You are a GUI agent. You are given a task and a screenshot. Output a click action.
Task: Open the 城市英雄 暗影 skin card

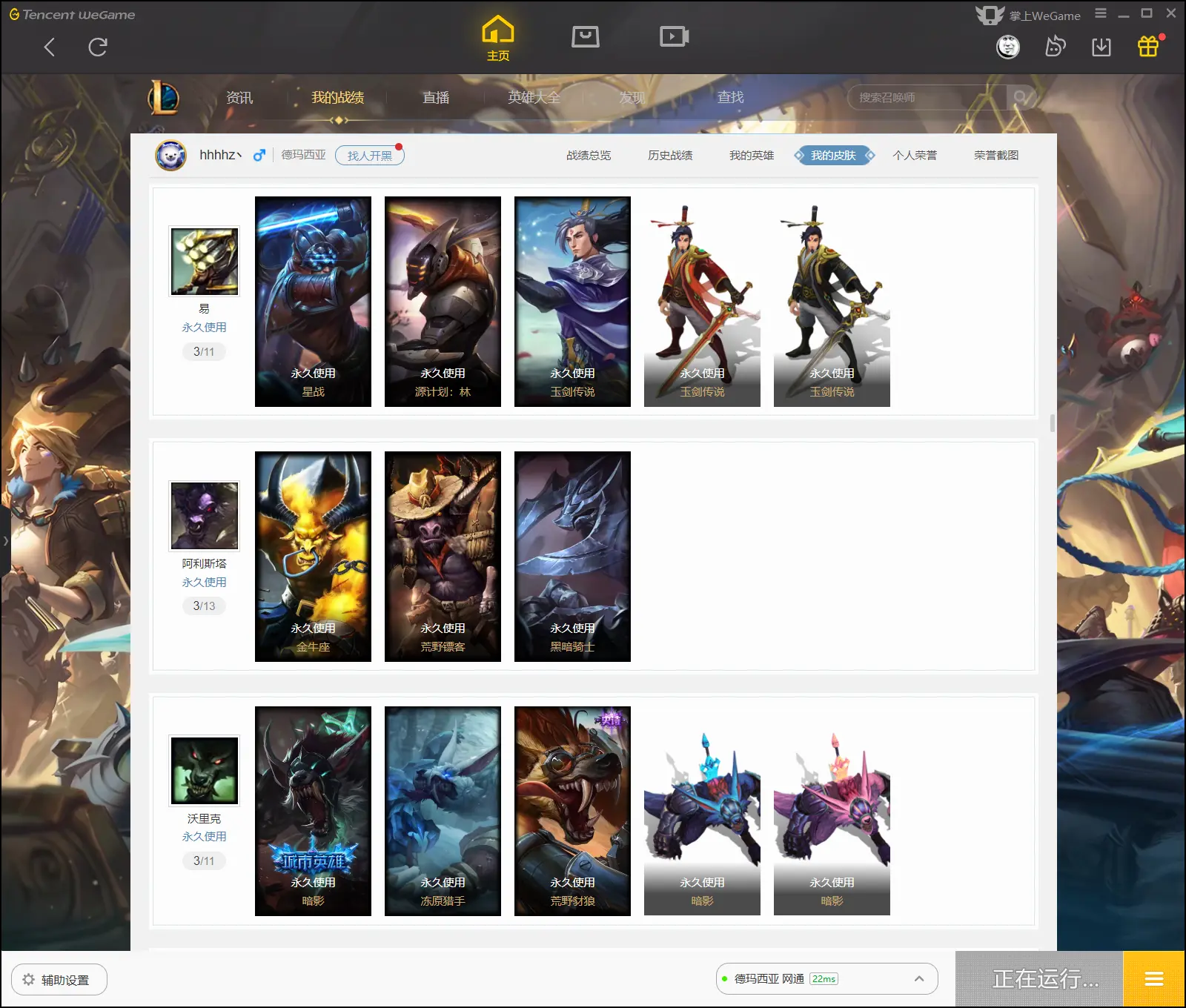pos(313,811)
